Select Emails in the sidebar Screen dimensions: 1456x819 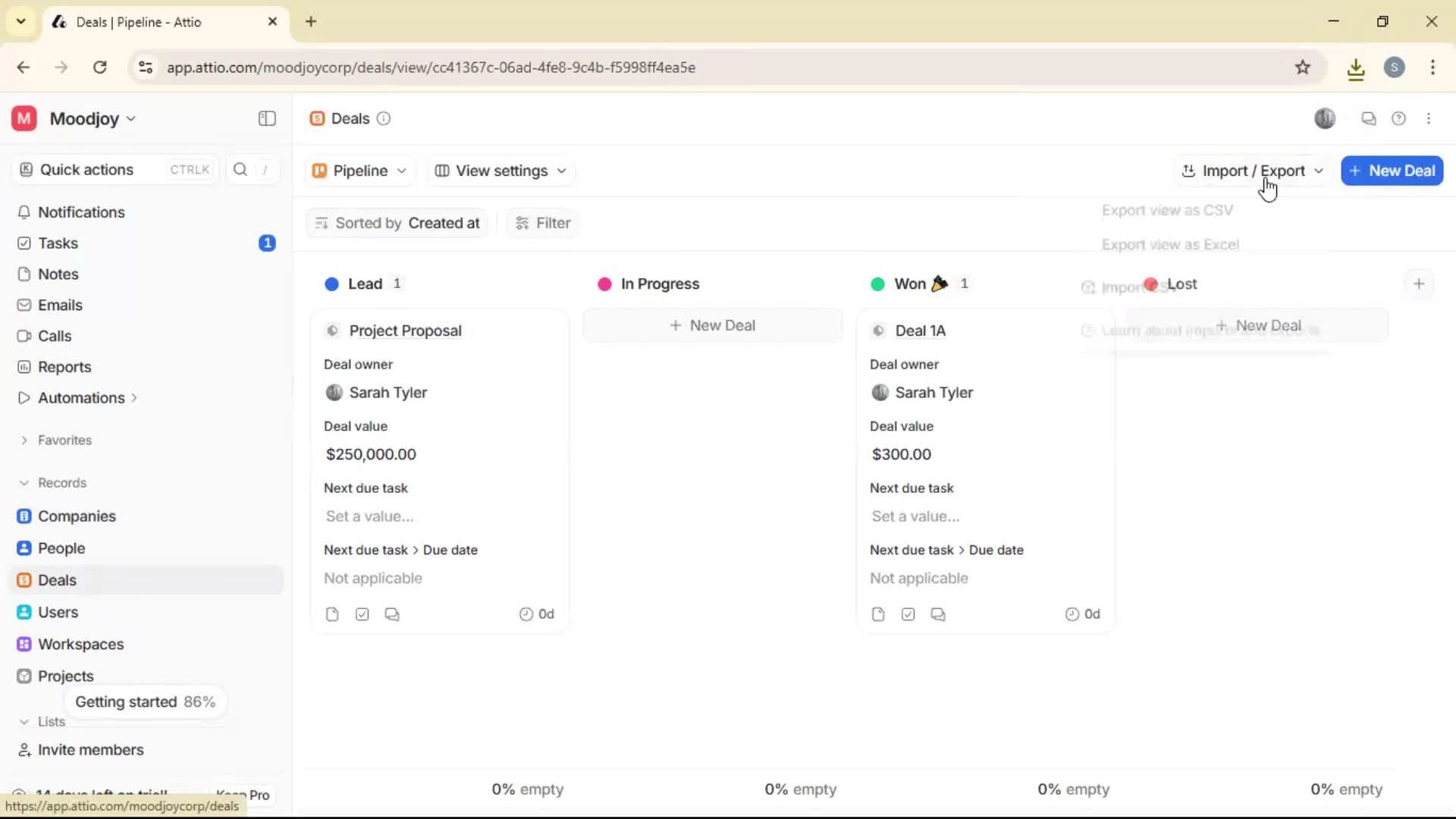[60, 305]
